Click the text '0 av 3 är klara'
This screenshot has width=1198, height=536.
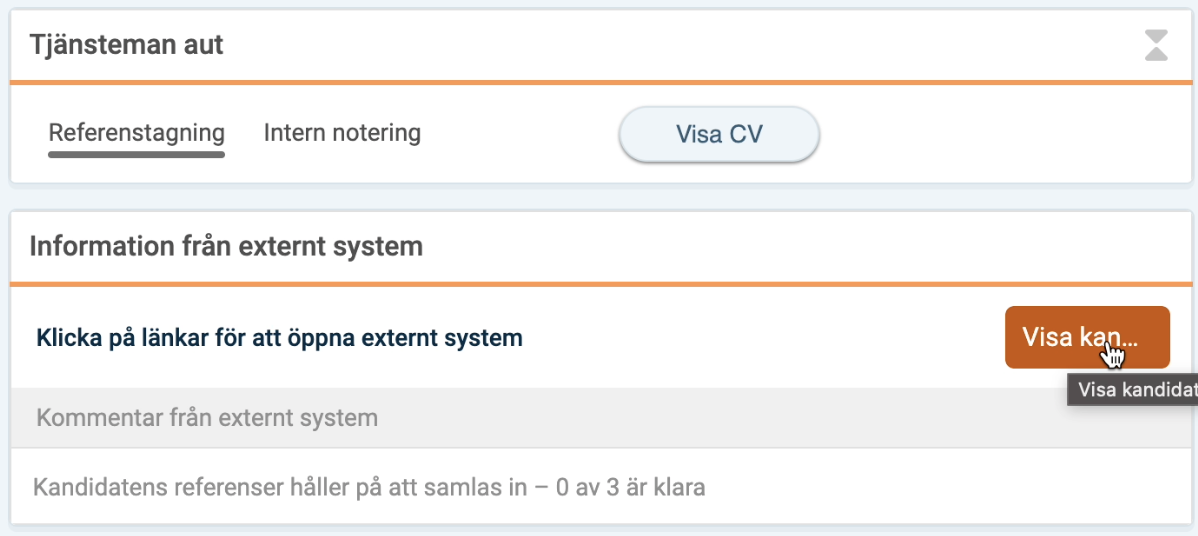click(630, 486)
